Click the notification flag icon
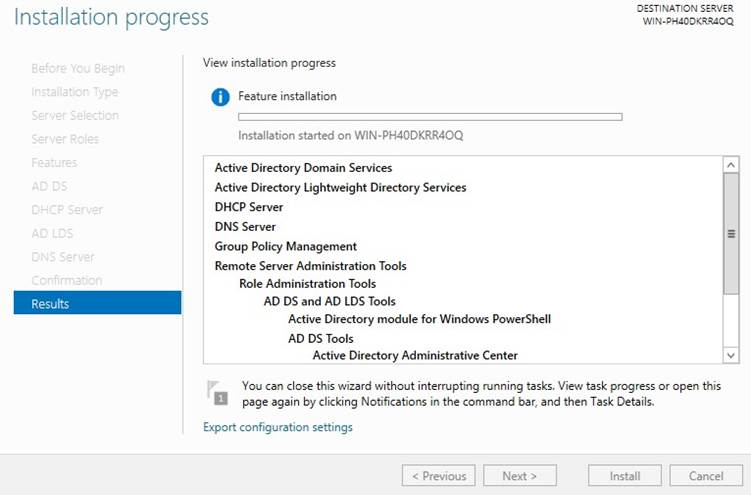This screenshot has width=751, height=495. point(217,393)
